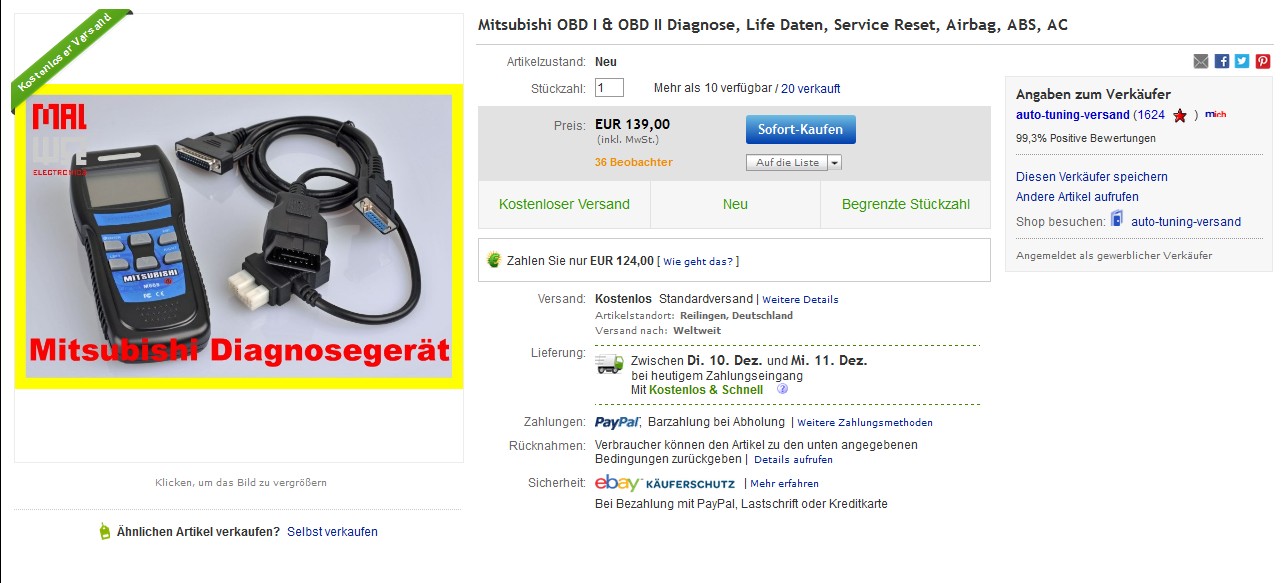This screenshot has height=583, width=1284.
Task: Open Weitere Zahlungsmethoden link
Action: coord(865,423)
